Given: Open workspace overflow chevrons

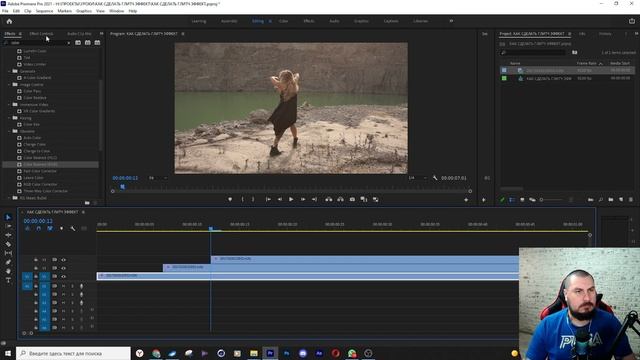Looking at the screenshot, I should point(451,21).
